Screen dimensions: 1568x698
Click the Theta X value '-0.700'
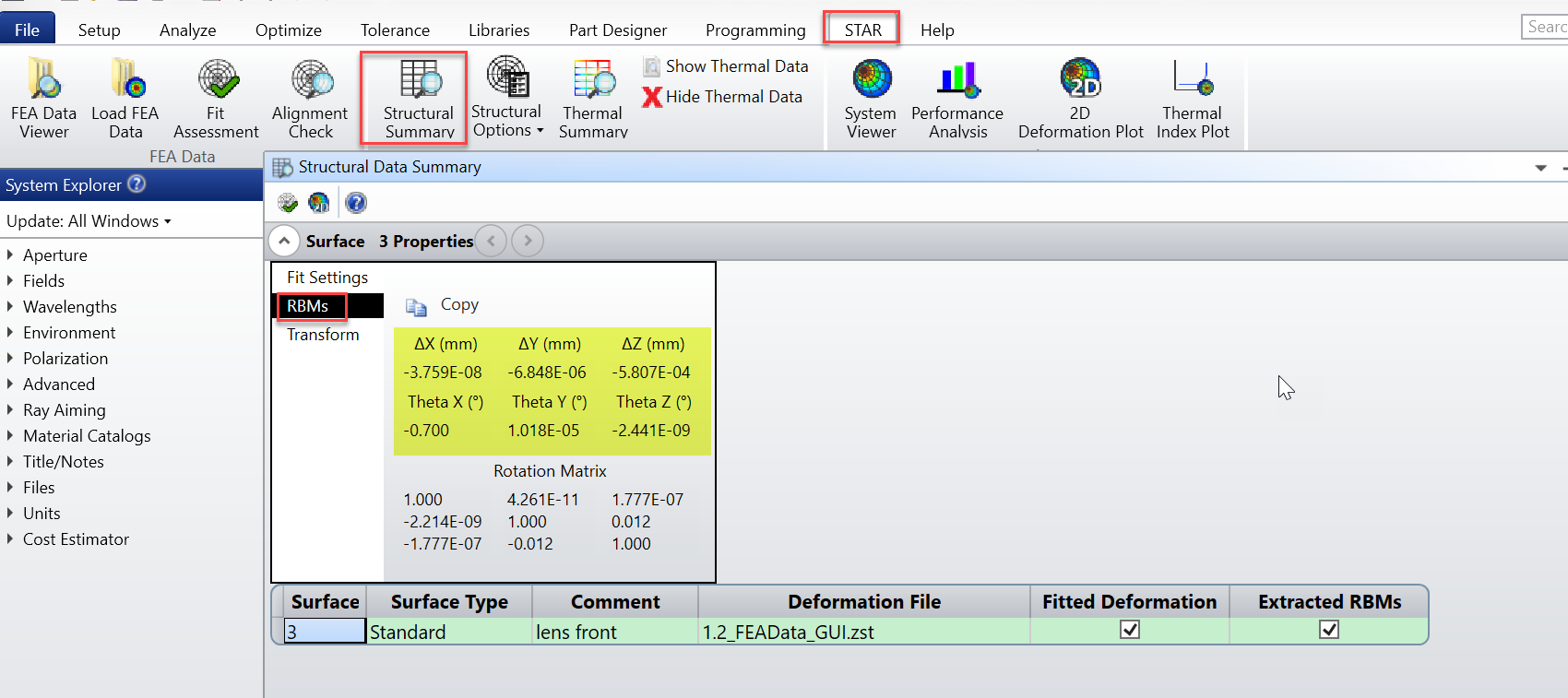[x=426, y=431]
